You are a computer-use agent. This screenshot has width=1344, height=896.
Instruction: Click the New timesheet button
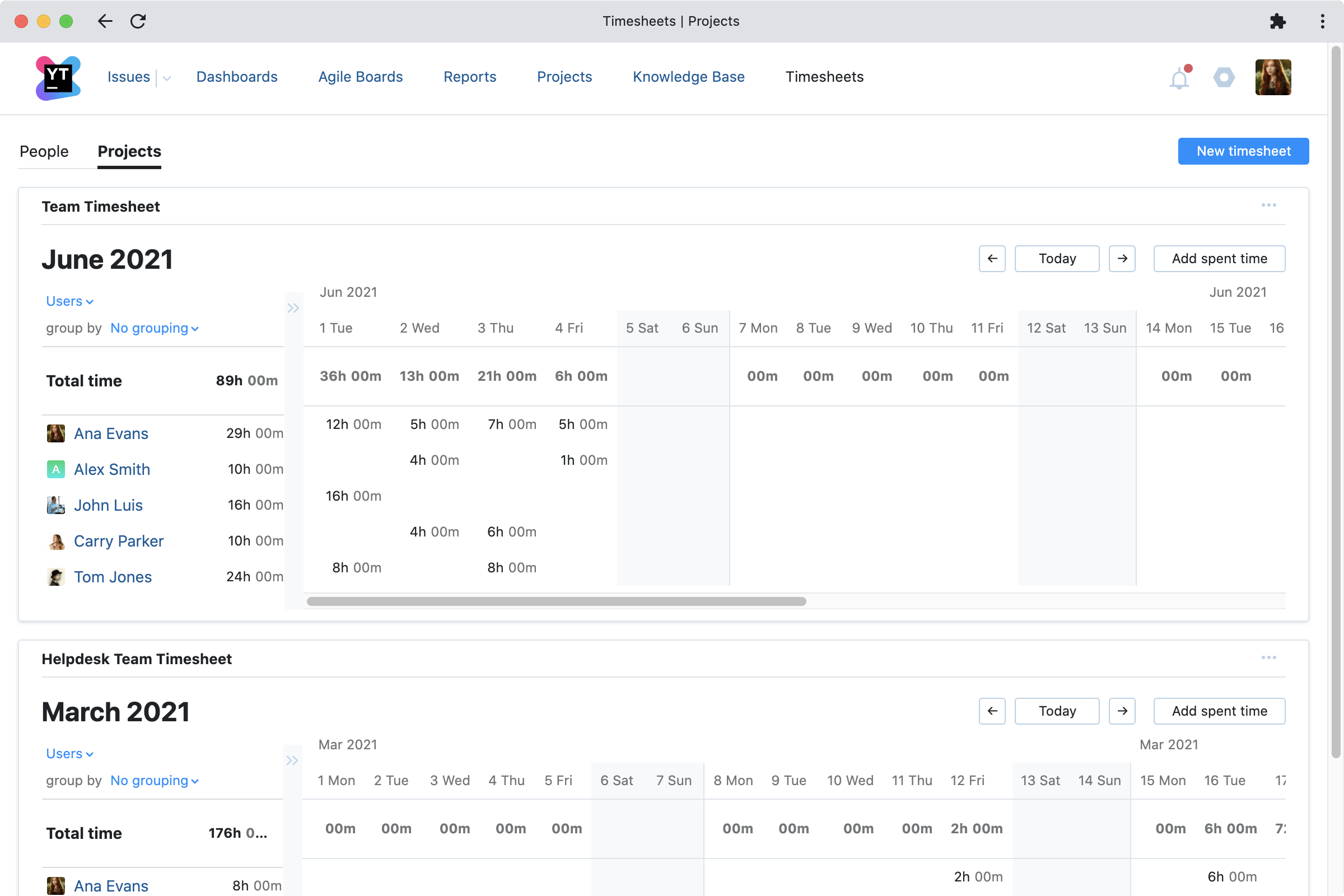pos(1243,151)
